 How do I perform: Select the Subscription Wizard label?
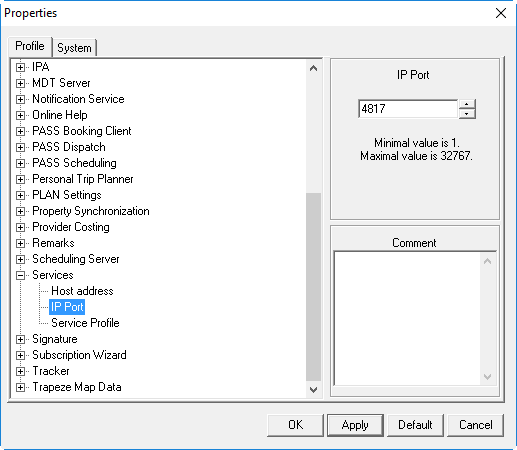79,355
